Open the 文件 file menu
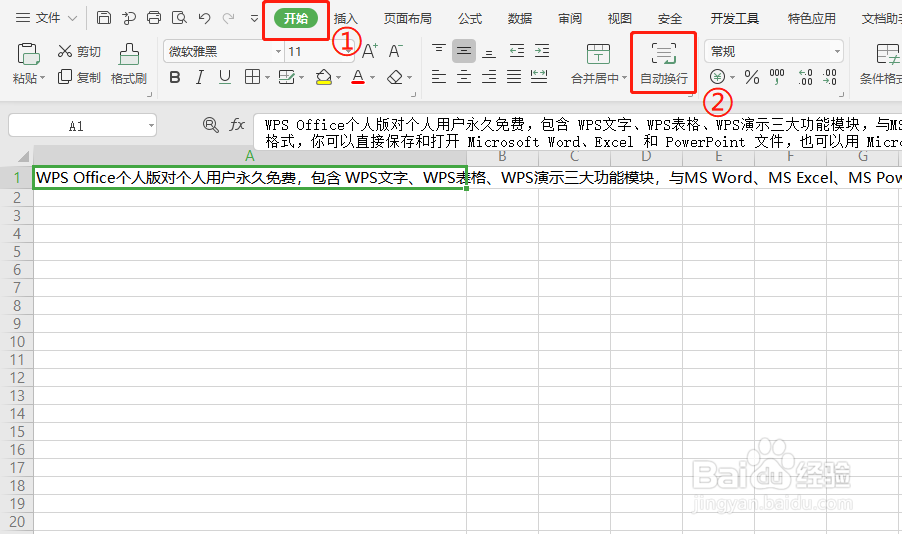 pos(47,18)
